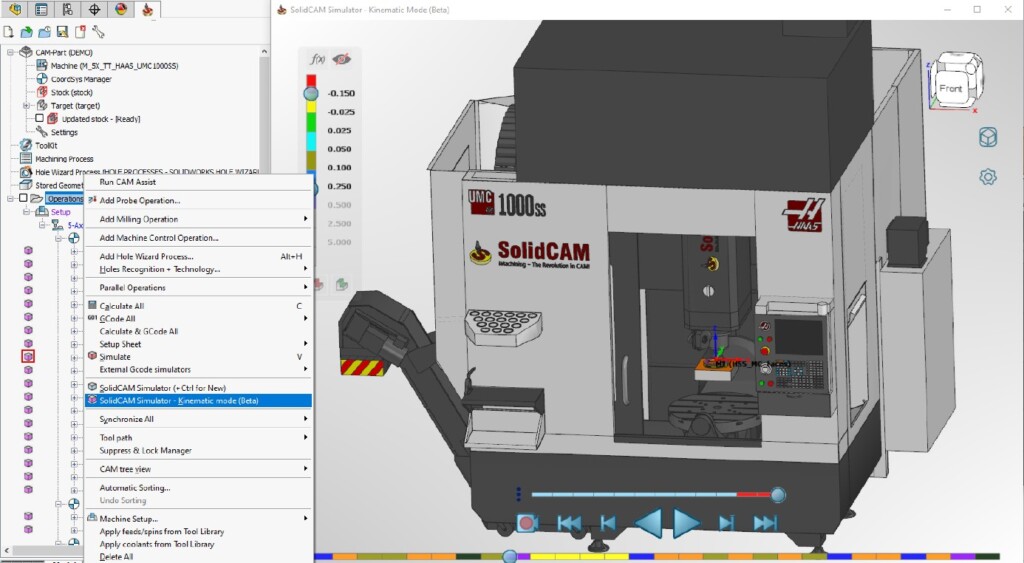Screen dimensions: 1024x563
Task: Click the open folder green arrow icon
Action: click(26, 31)
